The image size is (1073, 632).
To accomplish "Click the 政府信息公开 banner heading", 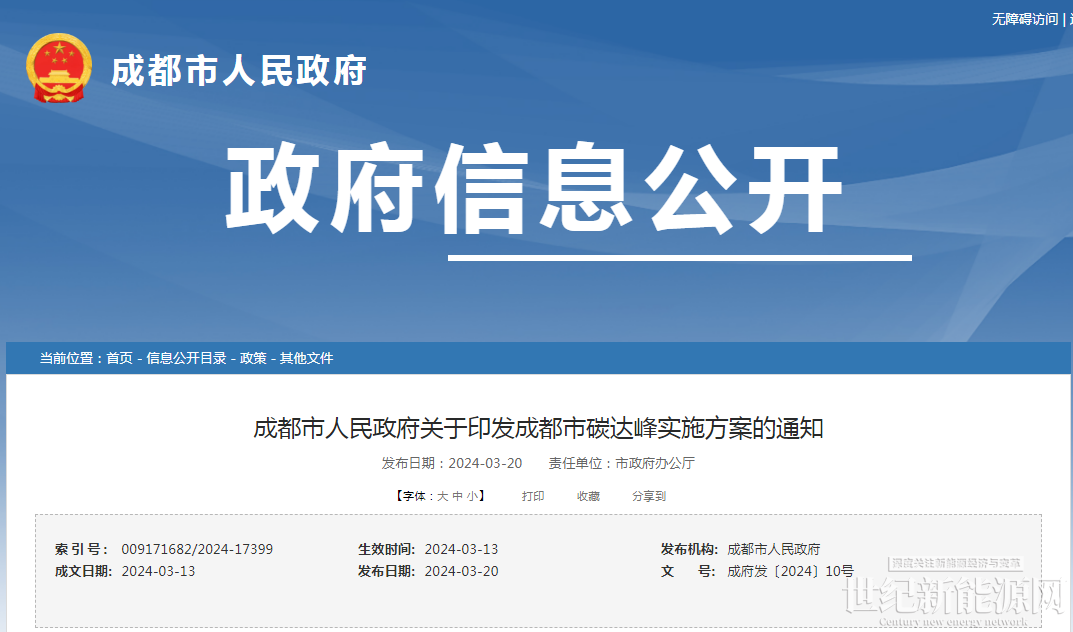I will point(533,191).
